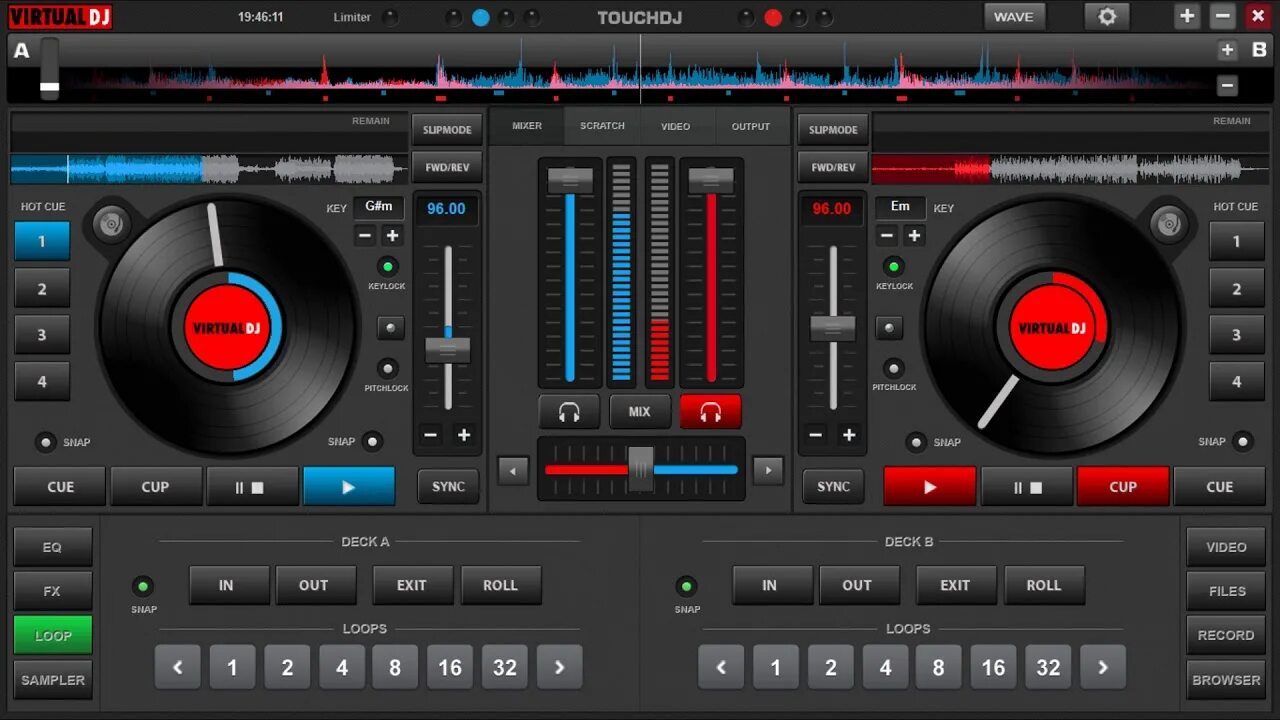Toggle Snap beside deck B hot cues
The height and width of the screenshot is (720, 1280).
pos(1242,441)
